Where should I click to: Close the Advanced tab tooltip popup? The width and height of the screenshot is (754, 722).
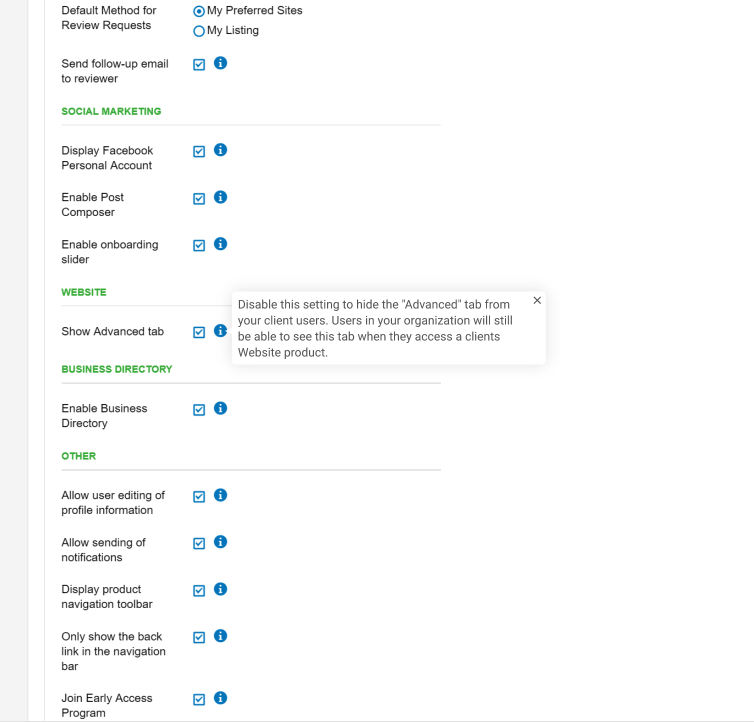(x=537, y=301)
